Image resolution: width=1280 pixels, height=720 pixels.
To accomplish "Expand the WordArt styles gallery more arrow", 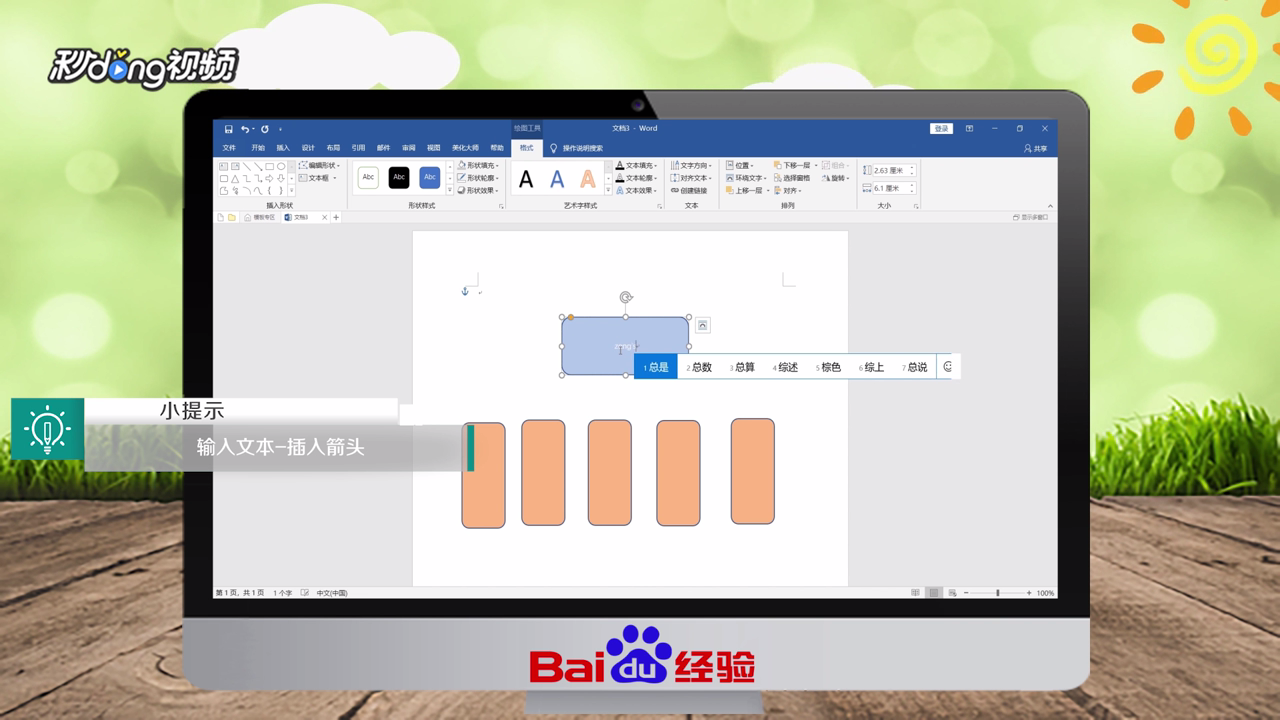I will click(608, 190).
